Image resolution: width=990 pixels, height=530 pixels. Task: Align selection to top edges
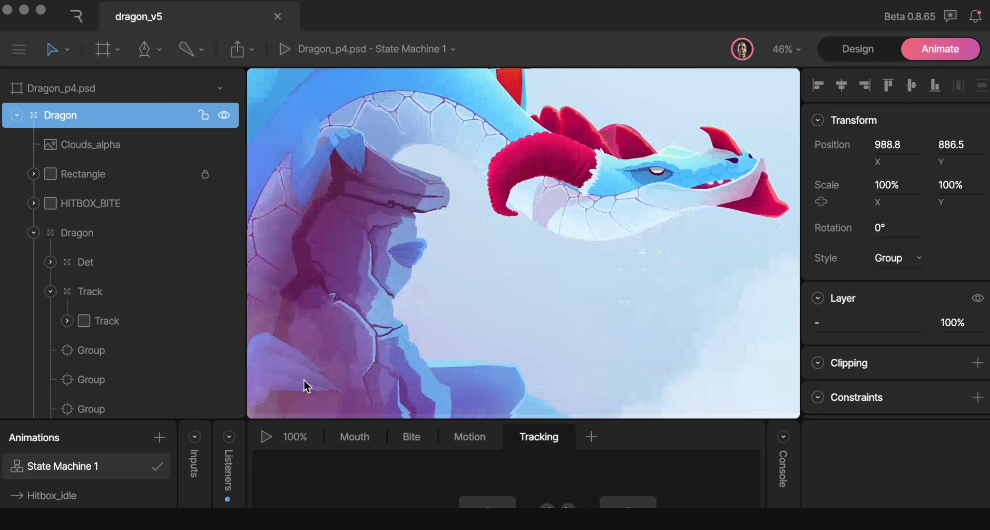coord(888,85)
